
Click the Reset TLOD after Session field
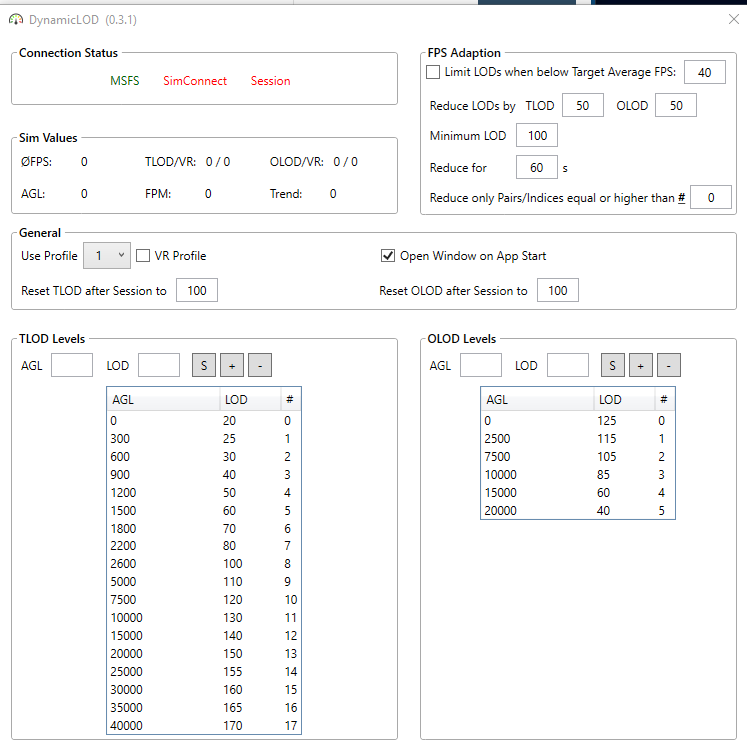coord(197,290)
